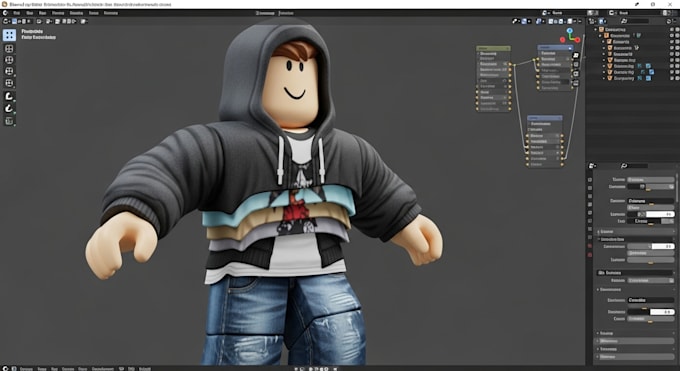Viewport: 680px width, 371px height.
Task: Click the editor-type icon in properties panel header
Action: click(x=592, y=166)
